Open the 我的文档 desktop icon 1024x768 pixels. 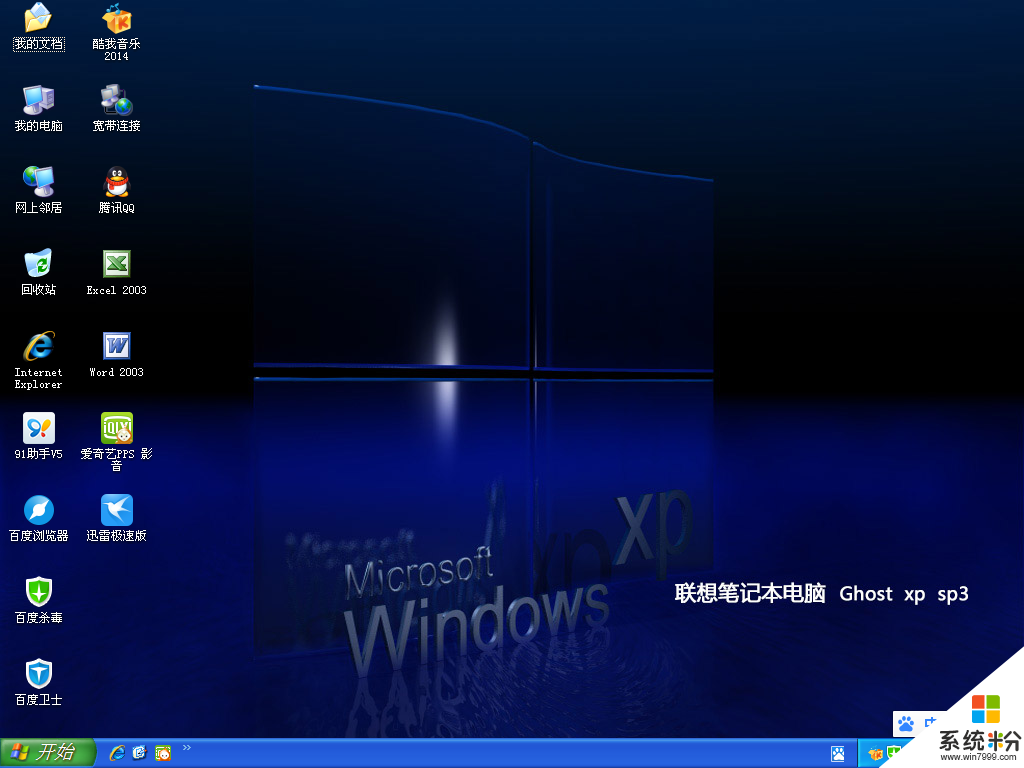point(38,19)
